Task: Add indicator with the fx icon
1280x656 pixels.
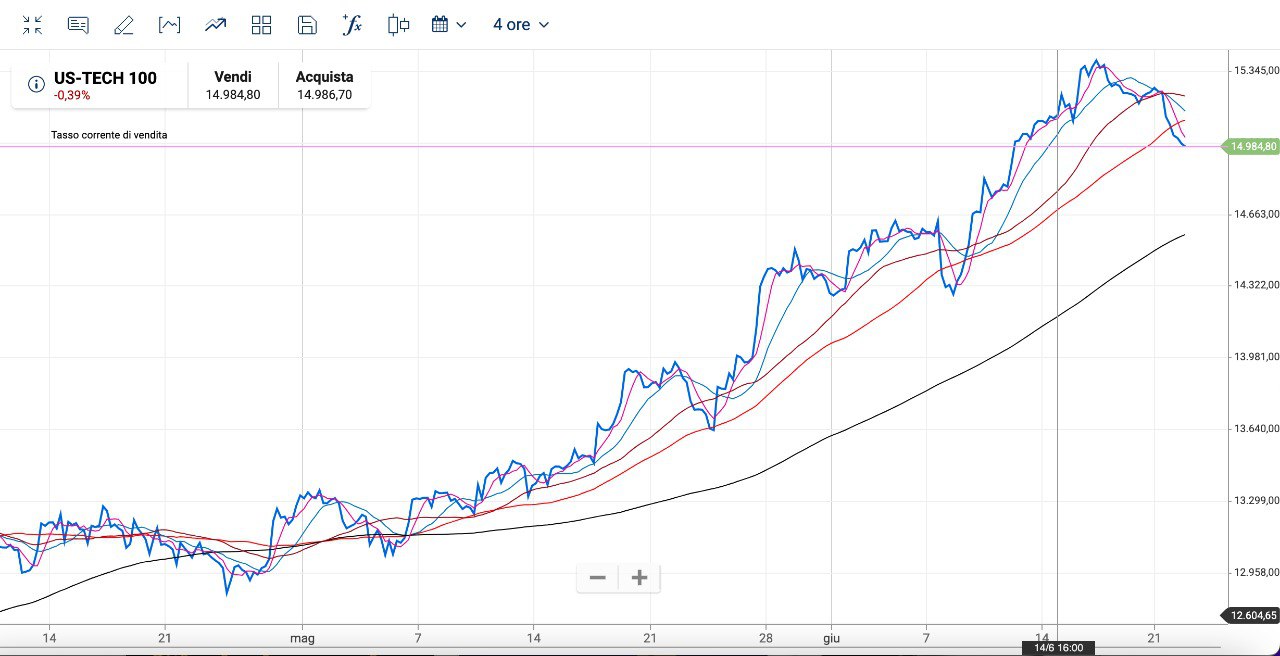Action: click(352, 25)
